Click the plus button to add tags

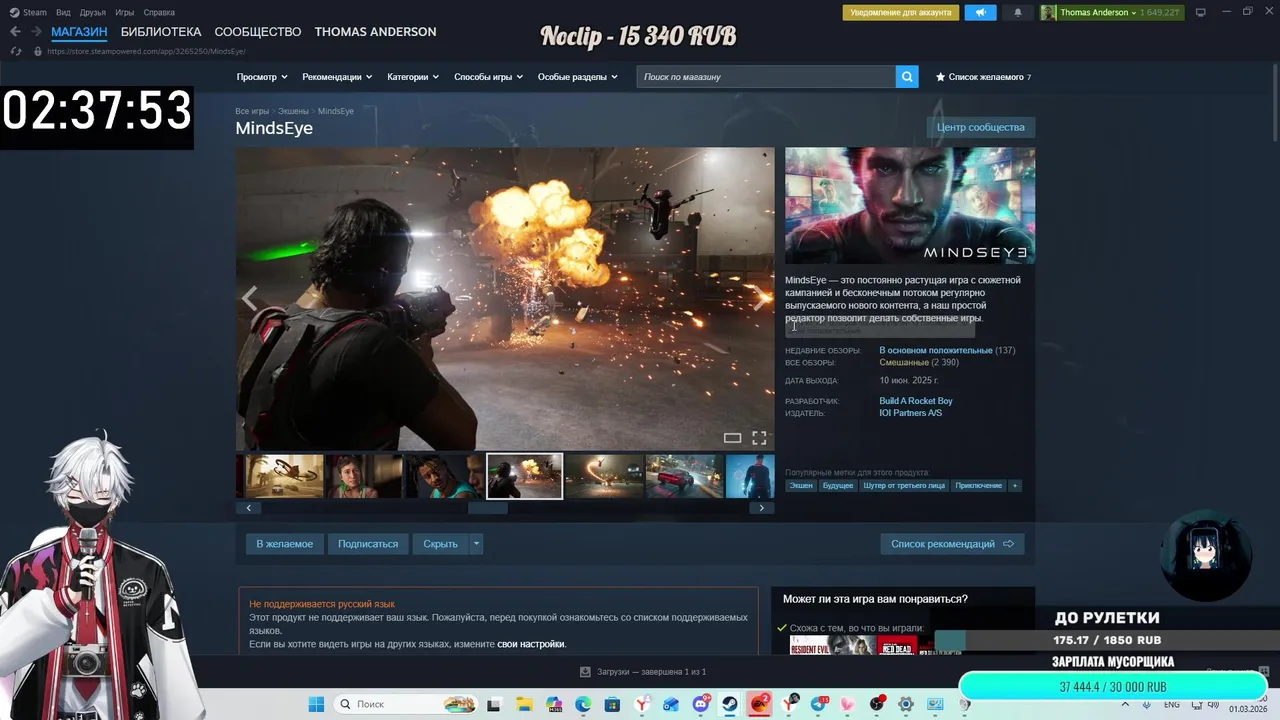coord(1014,486)
